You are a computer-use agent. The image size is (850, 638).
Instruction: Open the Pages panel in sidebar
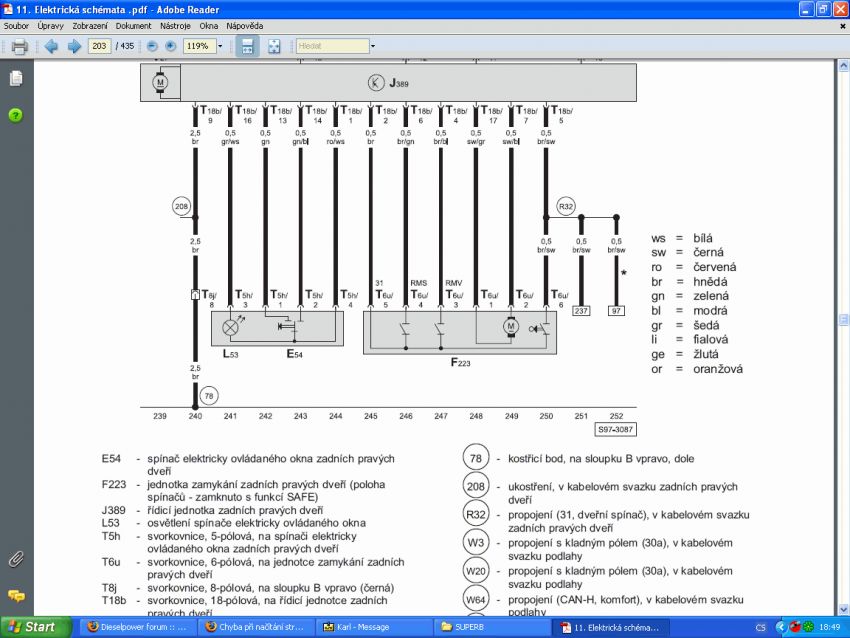15,79
